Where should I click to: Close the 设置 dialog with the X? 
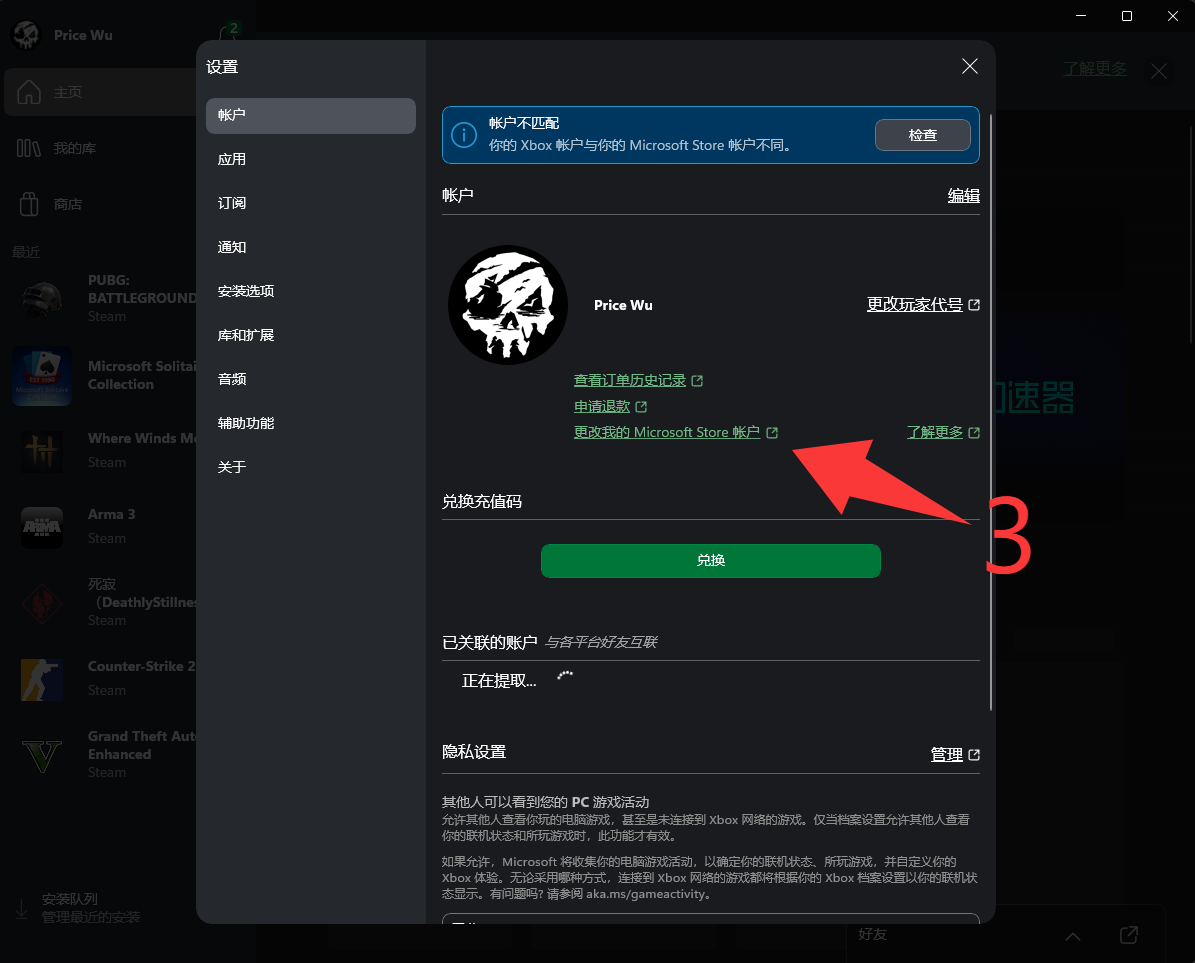click(969, 66)
